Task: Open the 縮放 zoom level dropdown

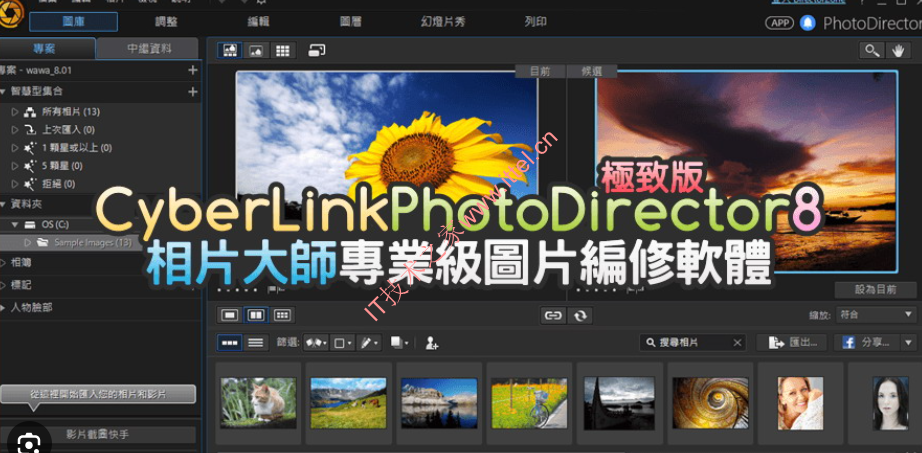Action: tap(876, 315)
